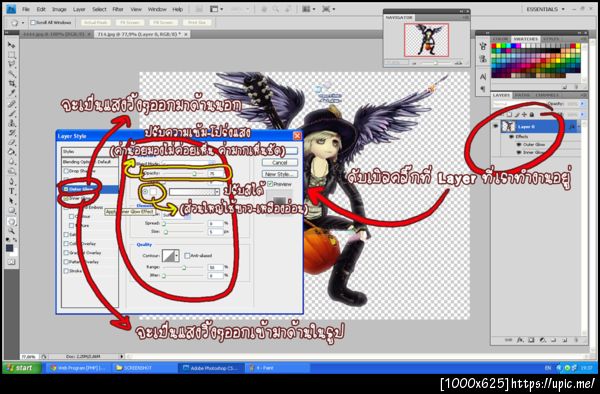This screenshot has width=600, height=394.
Task: Open the Character panel icon in the dock
Action: click(483, 77)
